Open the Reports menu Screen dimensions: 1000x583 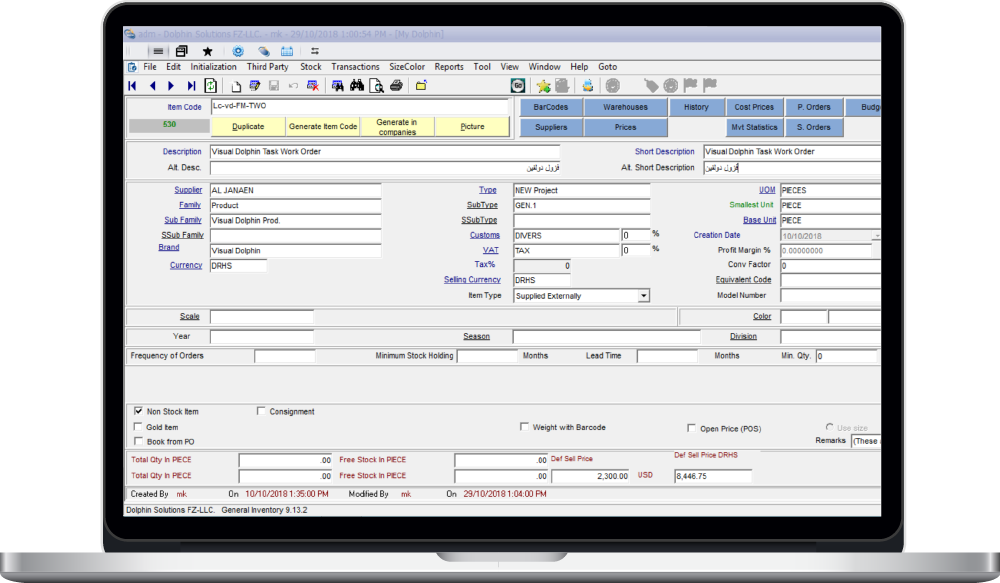click(449, 67)
